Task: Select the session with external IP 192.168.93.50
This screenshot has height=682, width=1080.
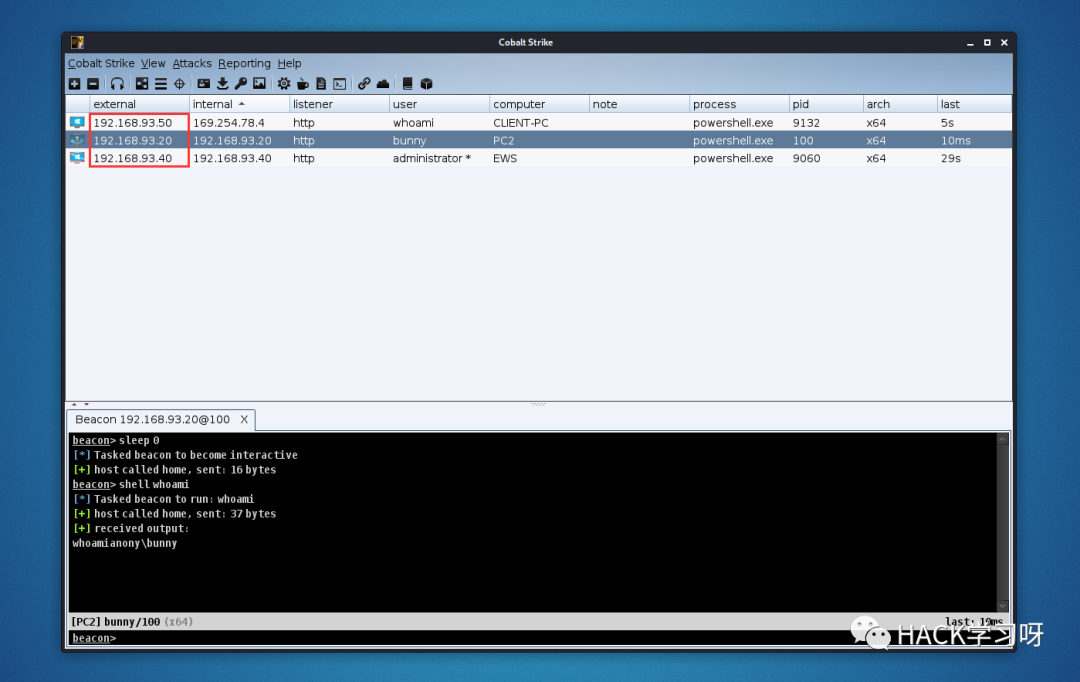Action: [x=133, y=123]
